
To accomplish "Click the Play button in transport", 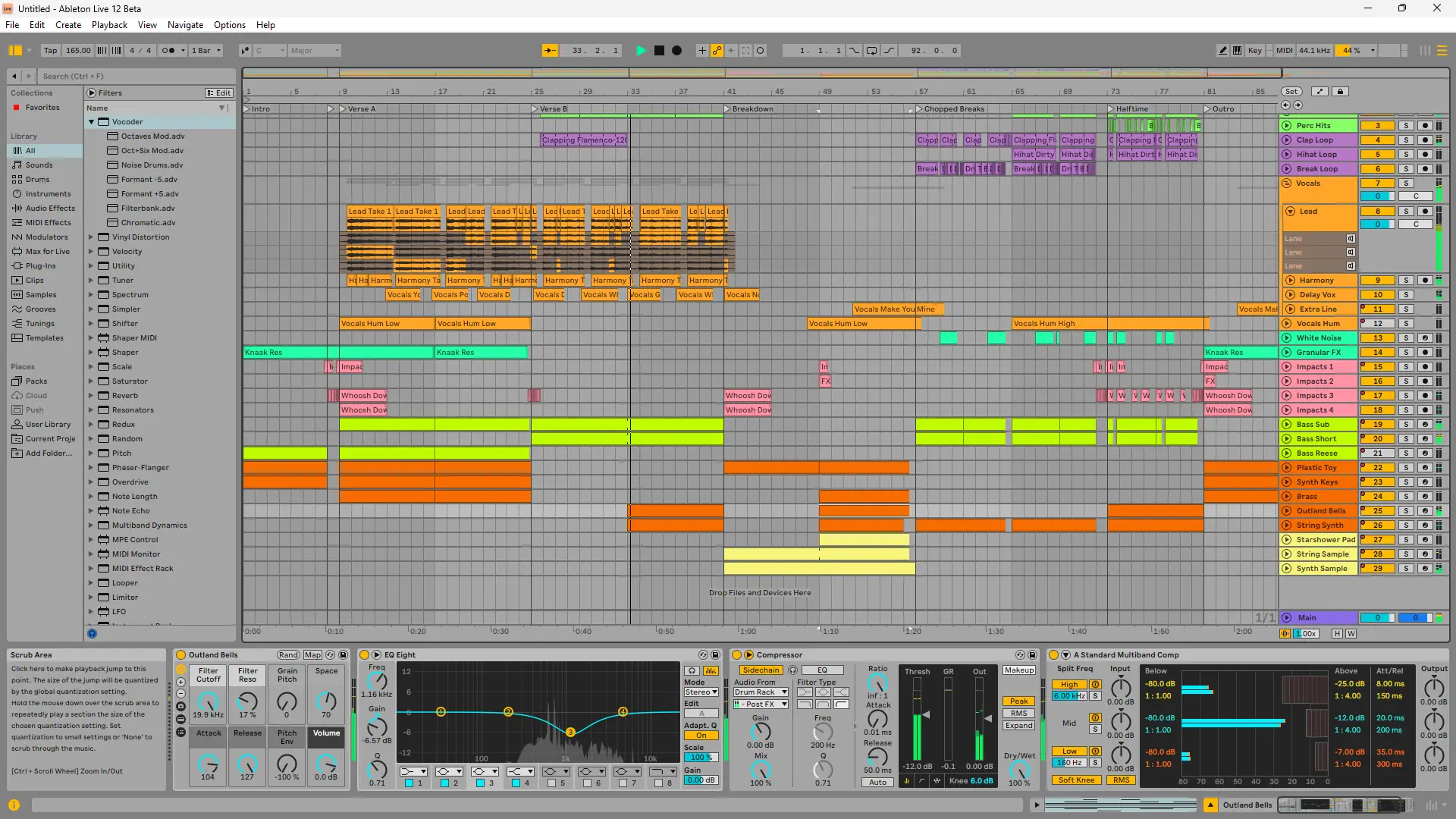I will click(x=641, y=51).
